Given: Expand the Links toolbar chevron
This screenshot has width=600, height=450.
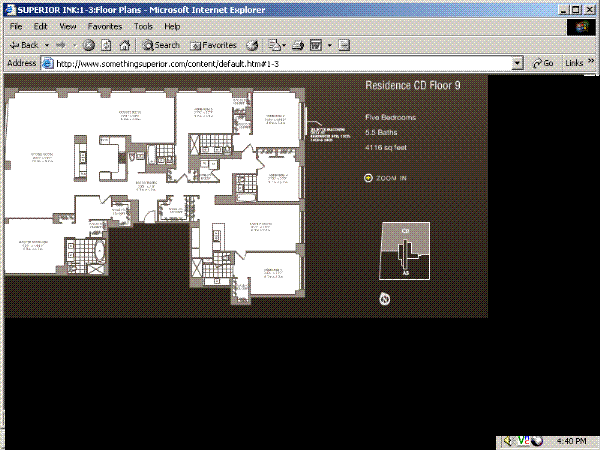Looking at the screenshot, I should 590,62.
